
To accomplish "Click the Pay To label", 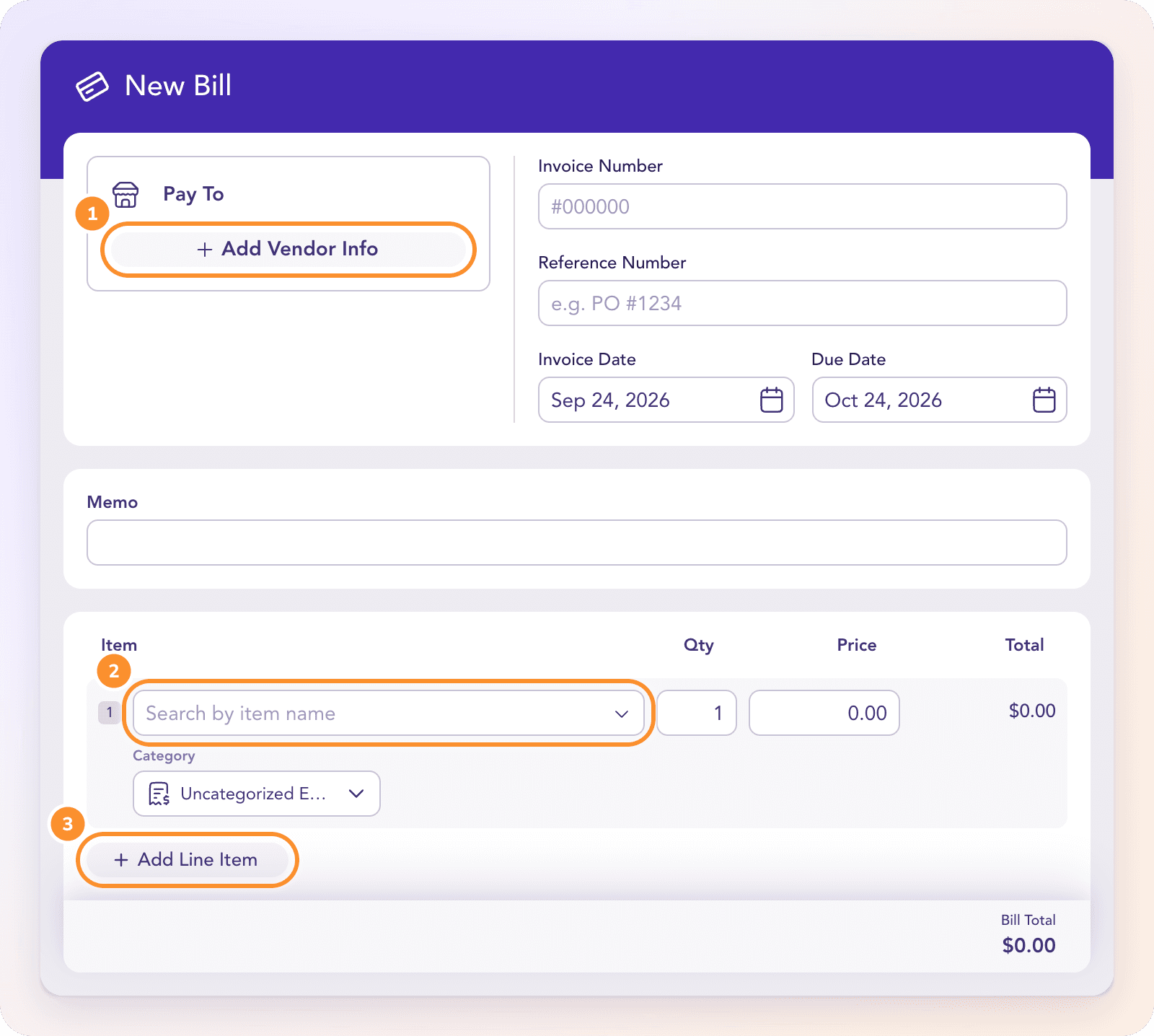I will 193,194.
